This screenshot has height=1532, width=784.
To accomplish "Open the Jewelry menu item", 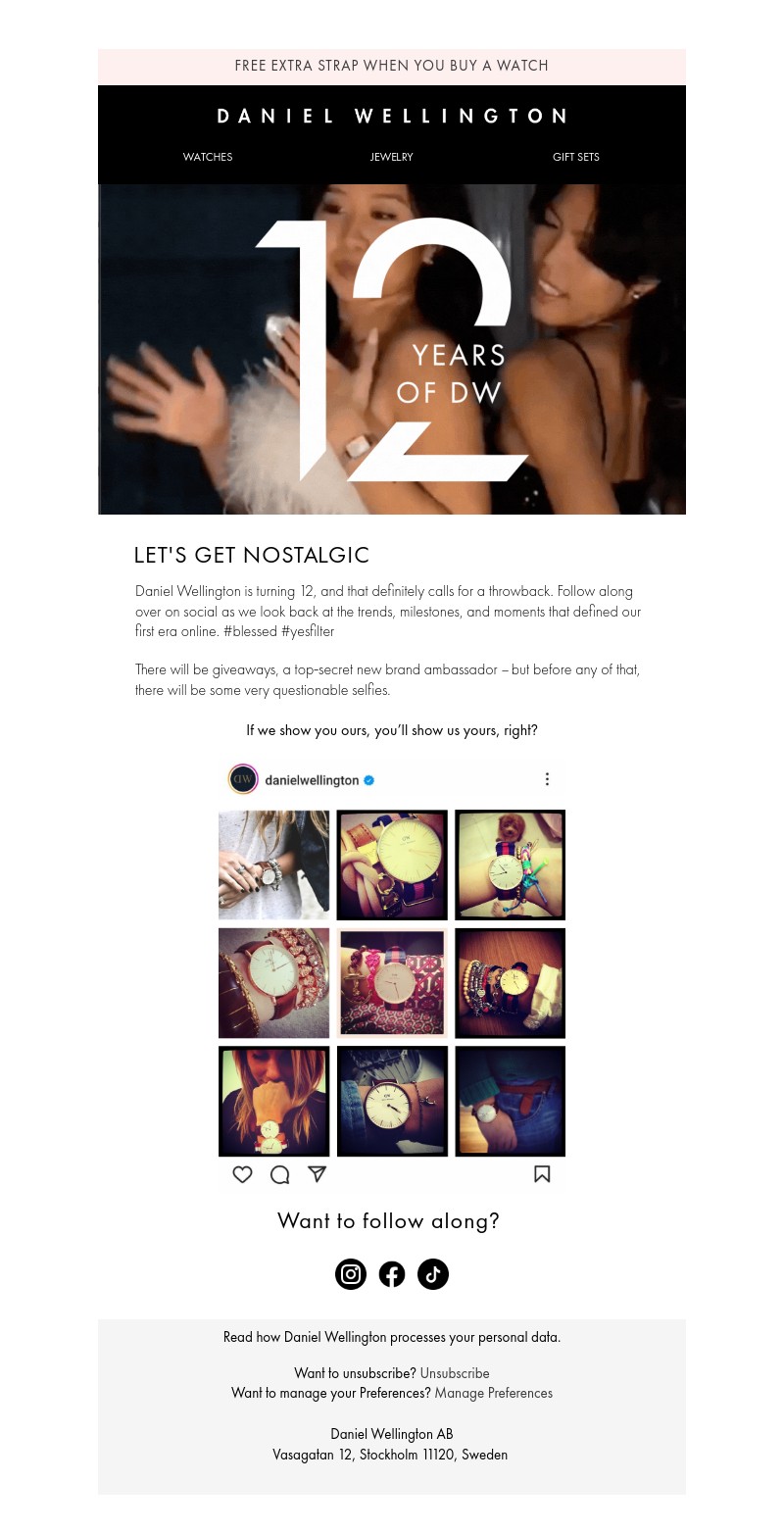I will 392,157.
